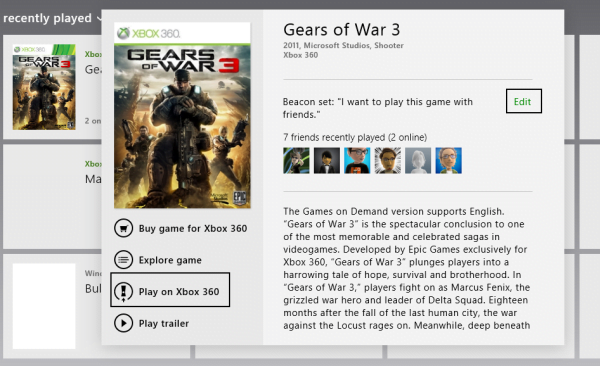Select the blank white tile thumbnail
Image resolution: width=600 pixels, height=366 pixels.
44,306
